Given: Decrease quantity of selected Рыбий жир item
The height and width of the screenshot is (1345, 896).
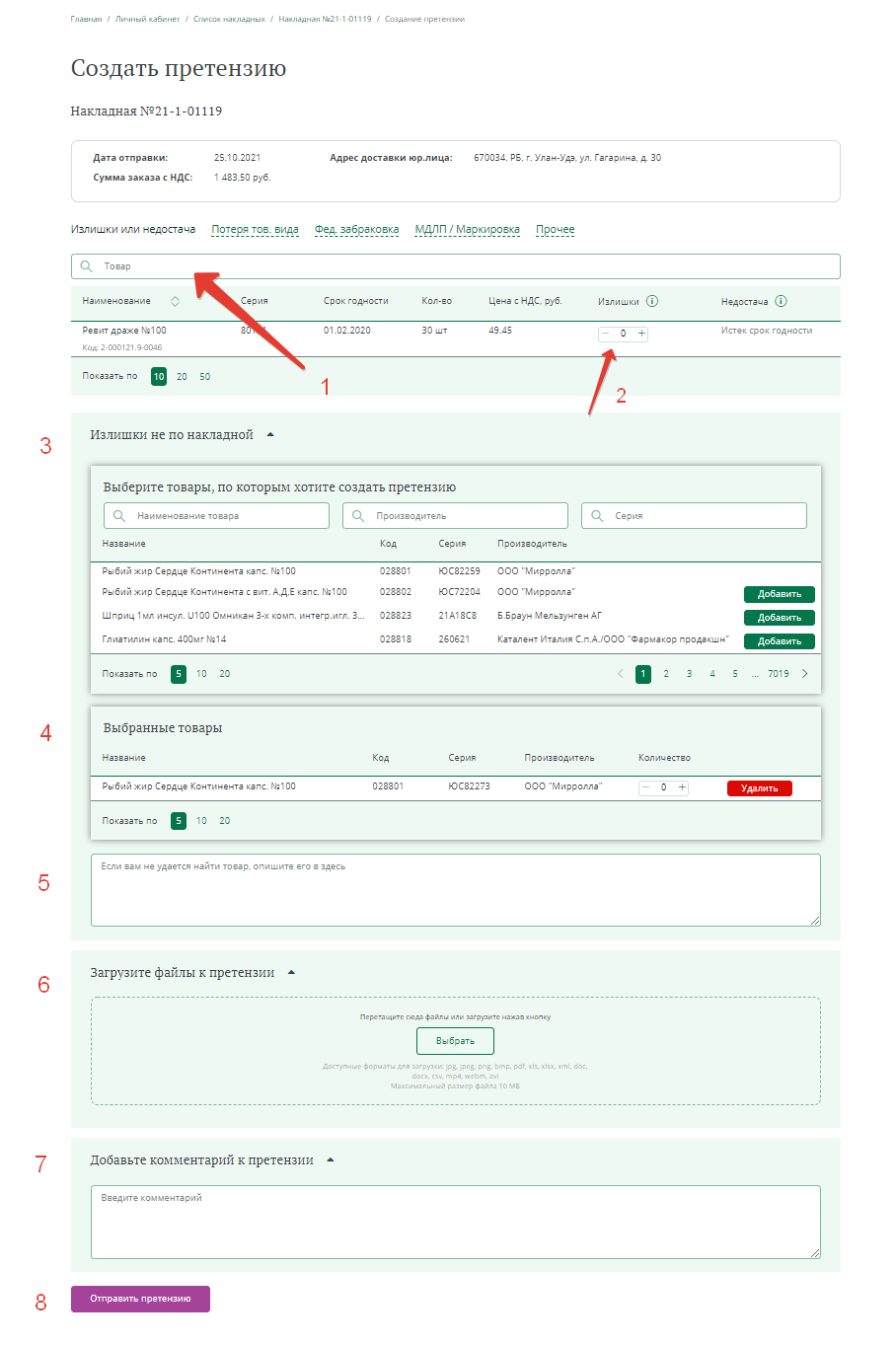Looking at the screenshot, I should (646, 787).
